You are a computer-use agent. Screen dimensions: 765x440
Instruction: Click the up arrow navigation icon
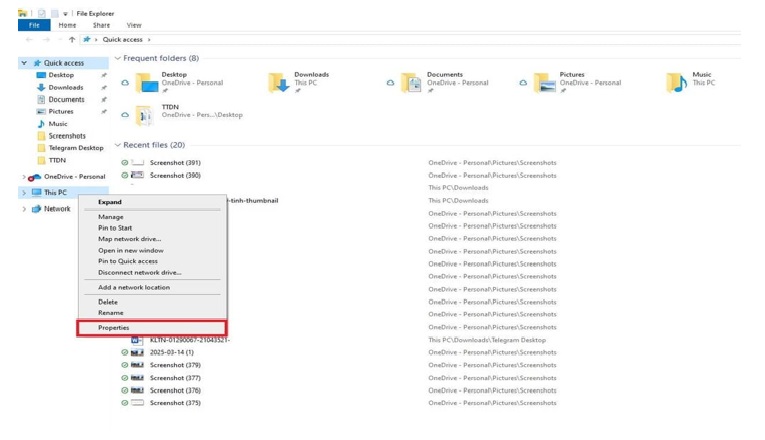coord(72,40)
